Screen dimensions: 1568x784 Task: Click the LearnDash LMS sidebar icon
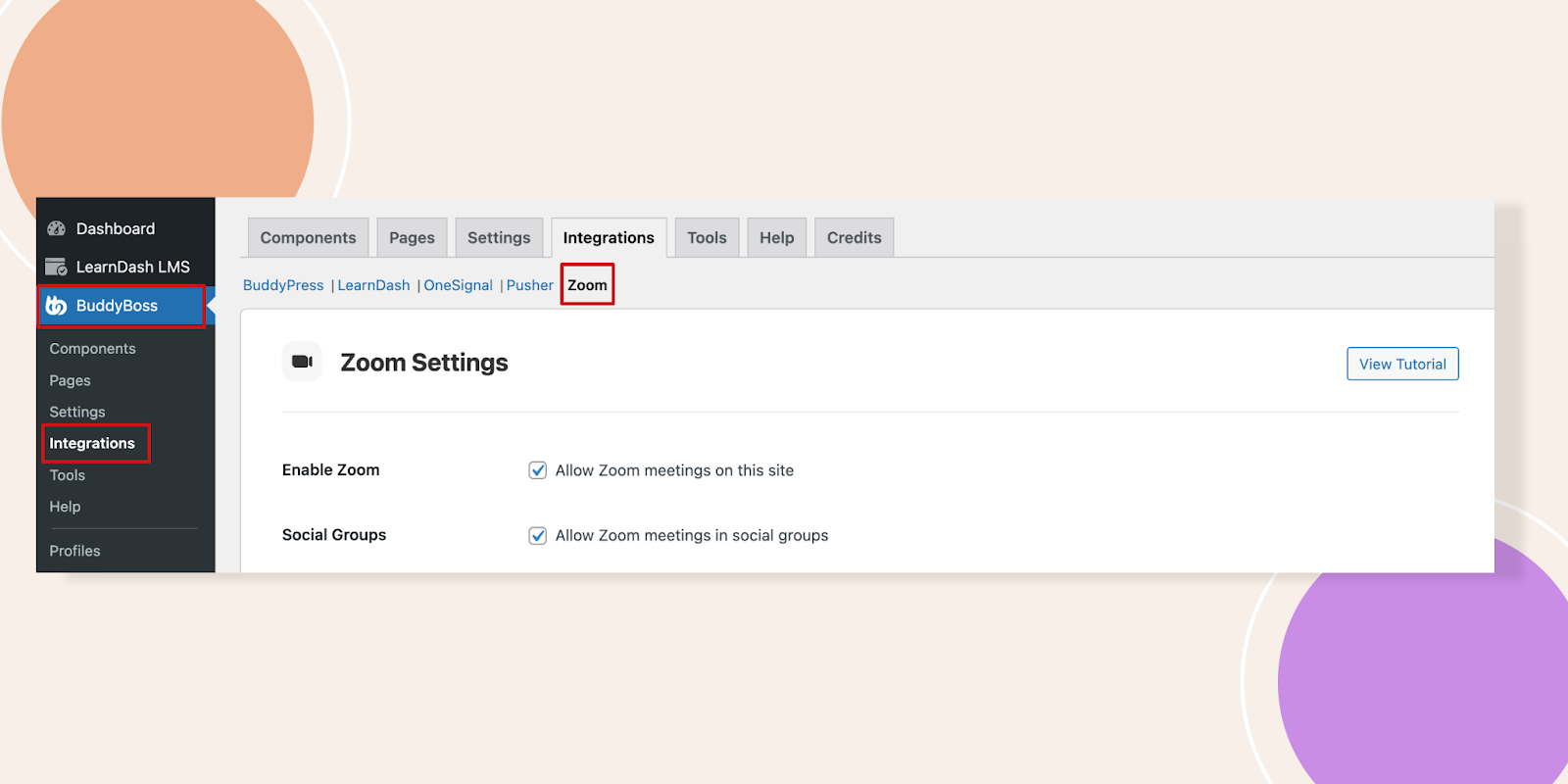click(57, 267)
